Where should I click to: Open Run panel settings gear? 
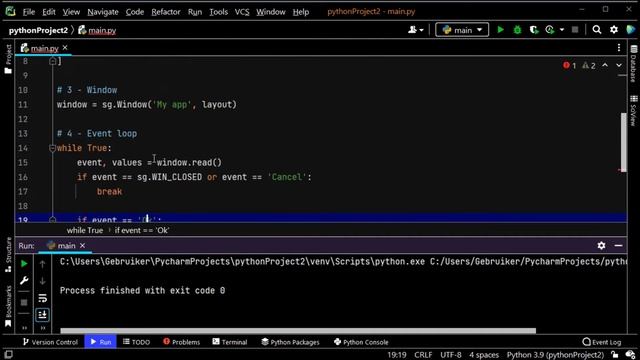[x=601, y=245]
